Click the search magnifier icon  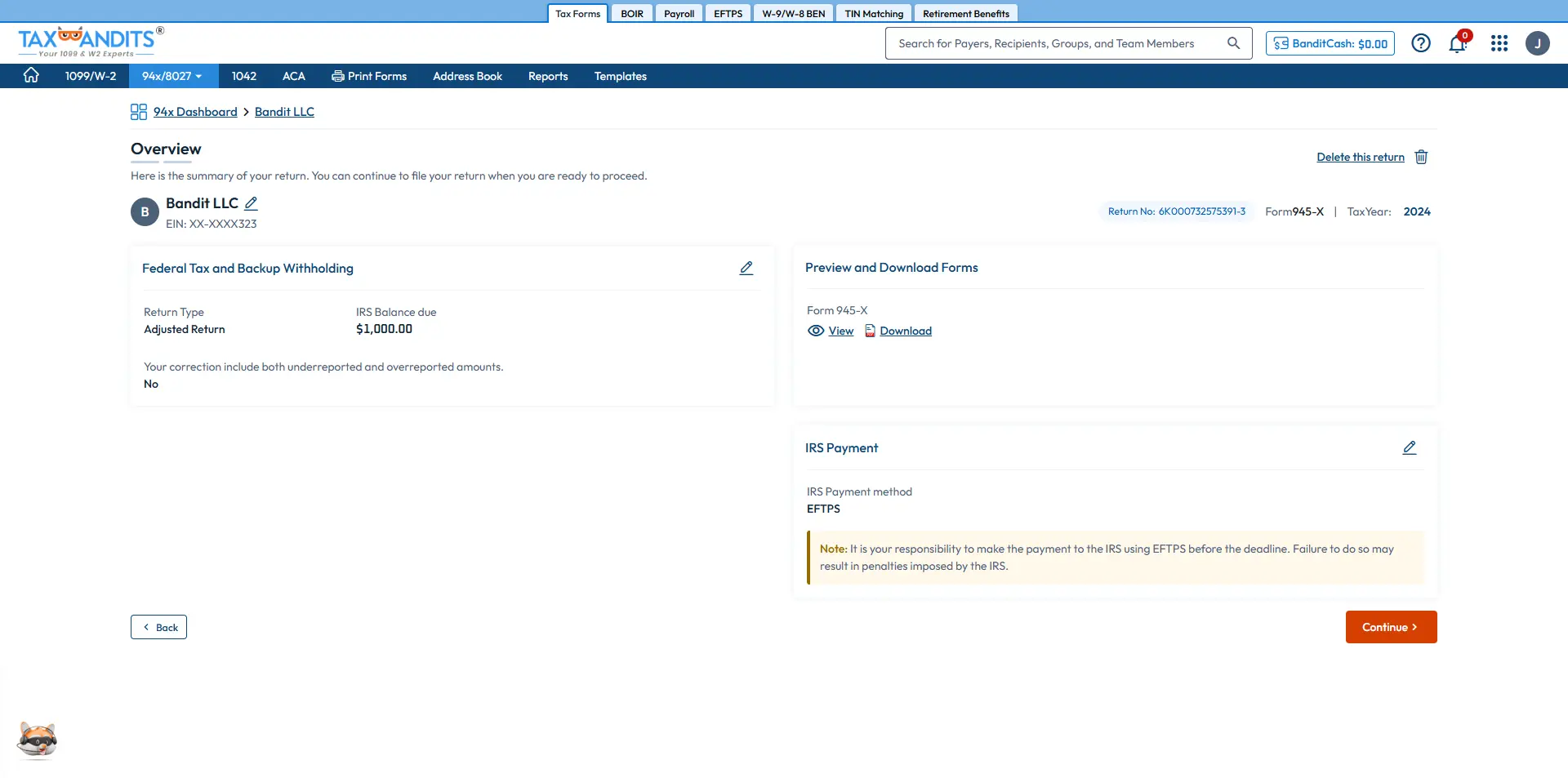pos(1233,43)
